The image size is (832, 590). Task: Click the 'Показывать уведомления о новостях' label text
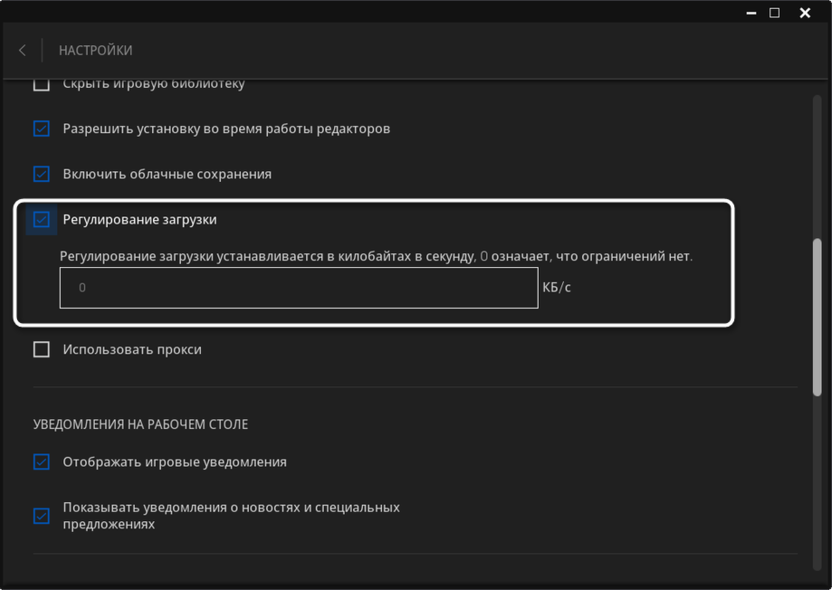point(231,508)
